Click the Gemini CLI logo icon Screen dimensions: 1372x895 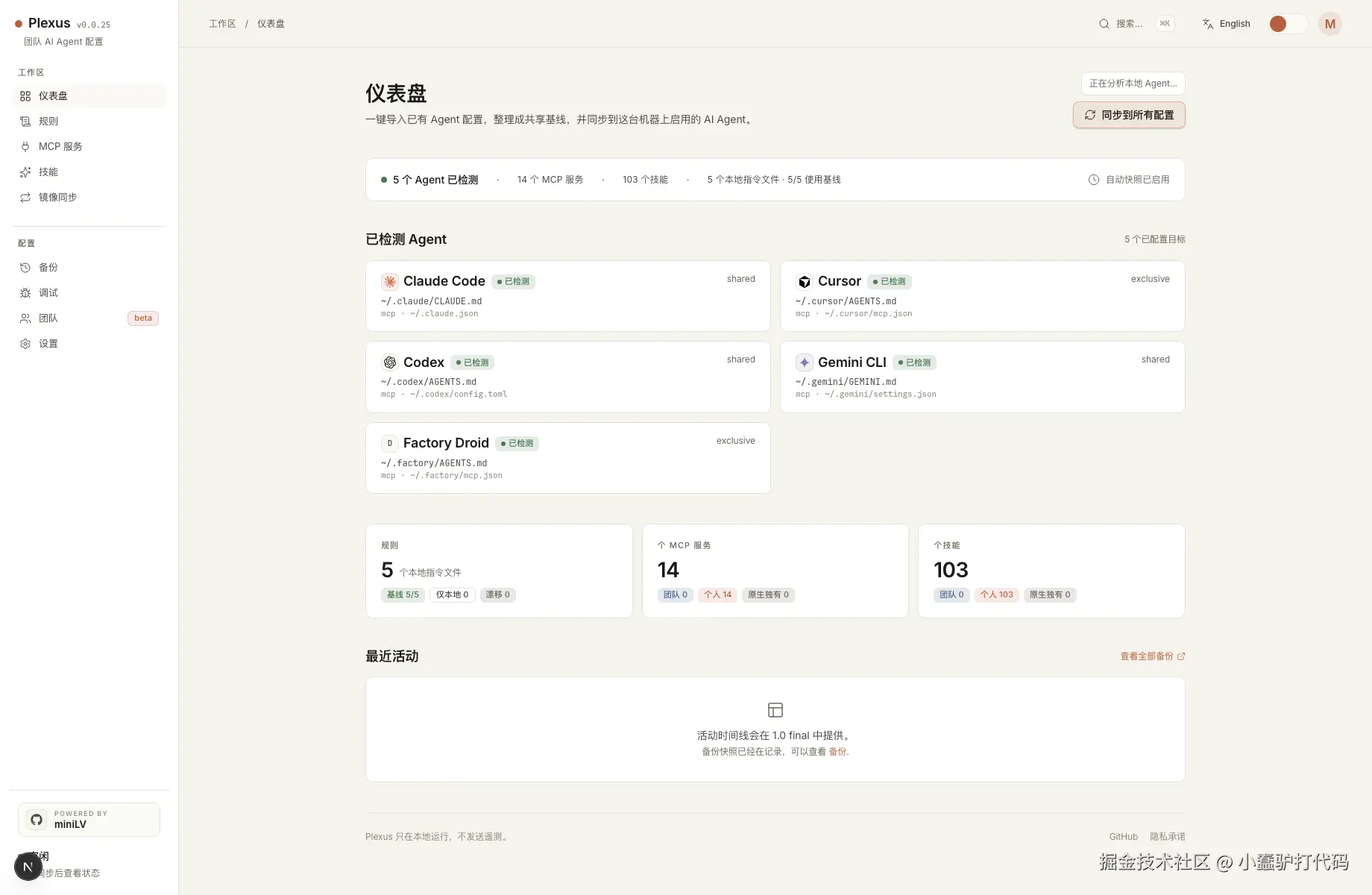(x=804, y=362)
